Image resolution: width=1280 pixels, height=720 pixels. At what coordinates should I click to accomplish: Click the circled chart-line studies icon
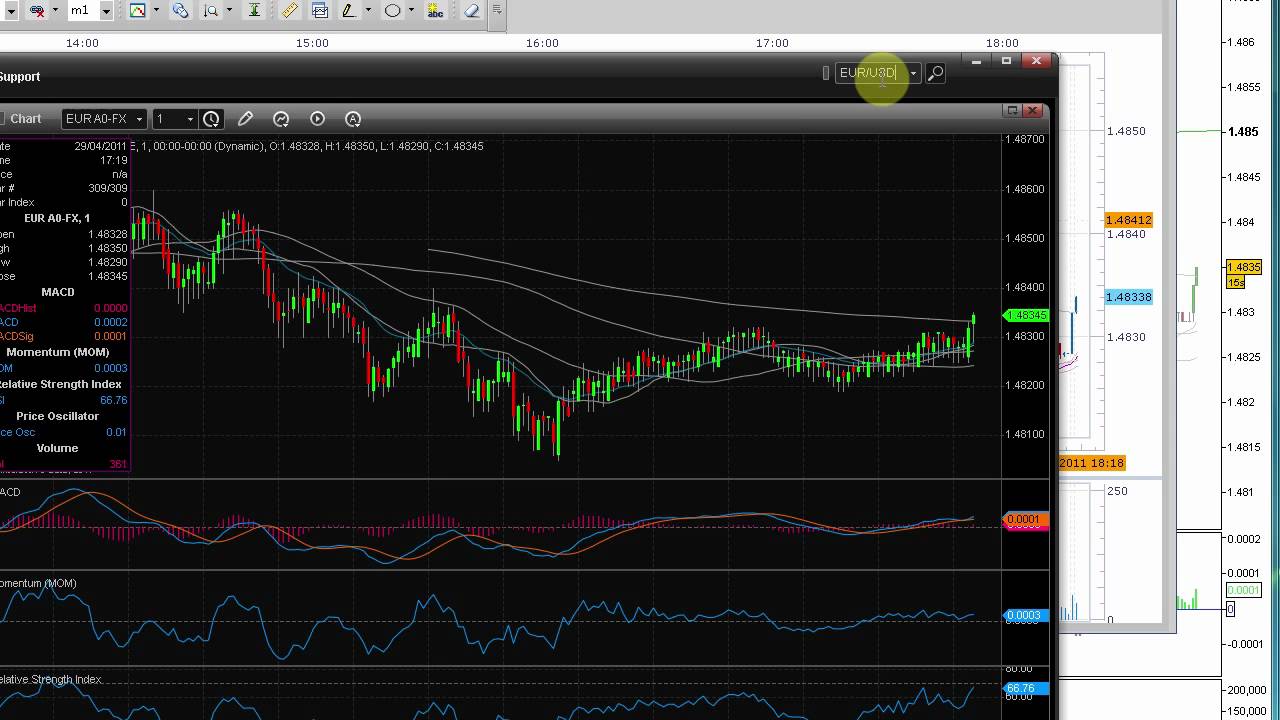tap(281, 119)
